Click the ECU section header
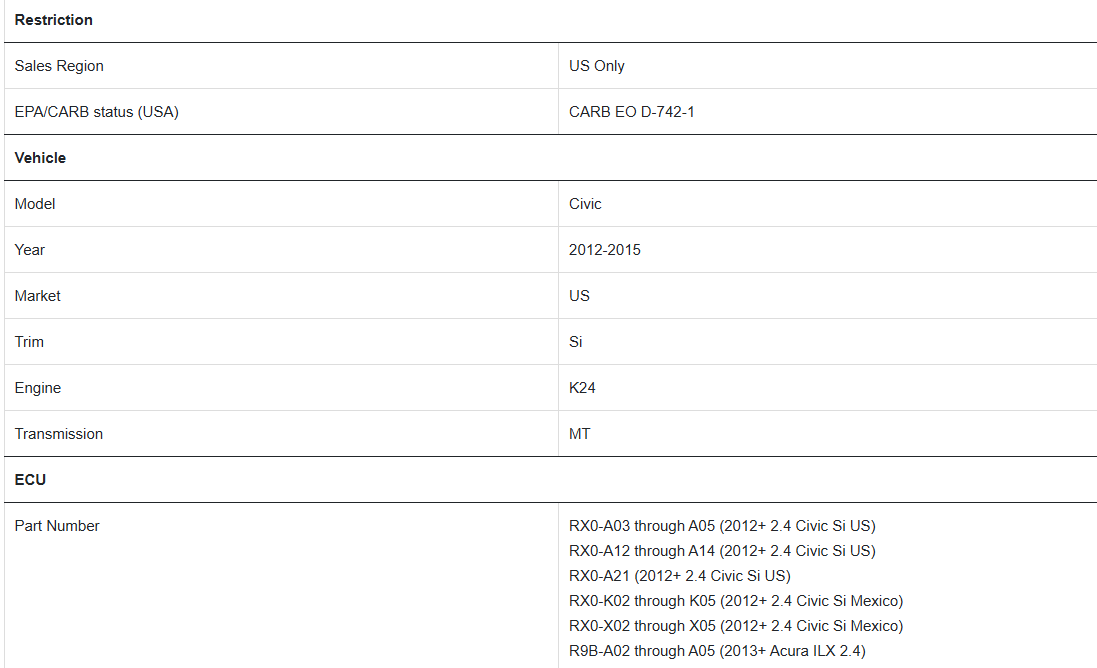1097x668 pixels. coord(30,480)
